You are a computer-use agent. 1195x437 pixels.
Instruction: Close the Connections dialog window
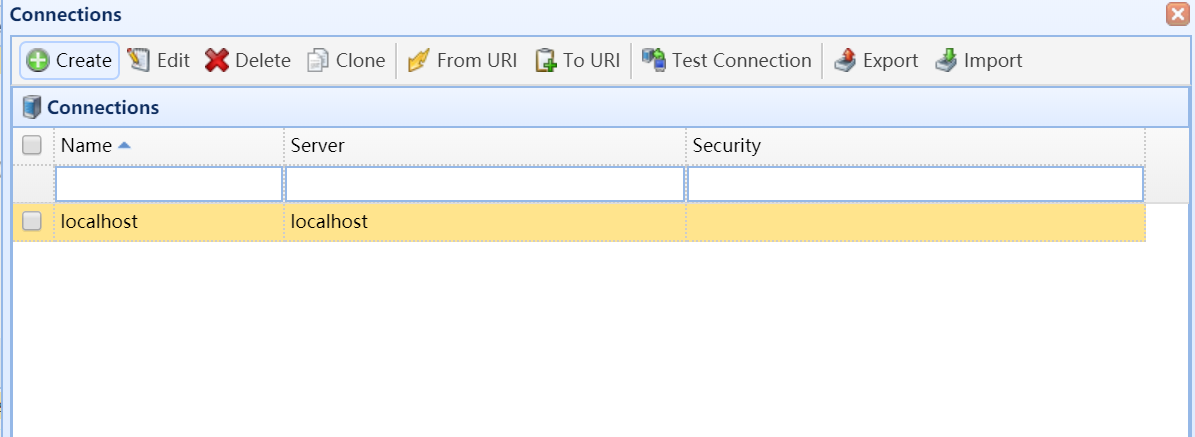[x=1177, y=14]
